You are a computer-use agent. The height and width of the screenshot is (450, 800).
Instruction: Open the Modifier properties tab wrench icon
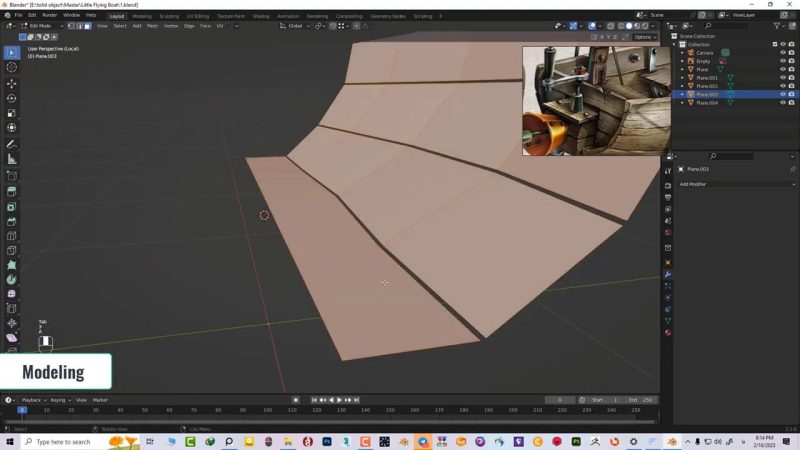667,274
